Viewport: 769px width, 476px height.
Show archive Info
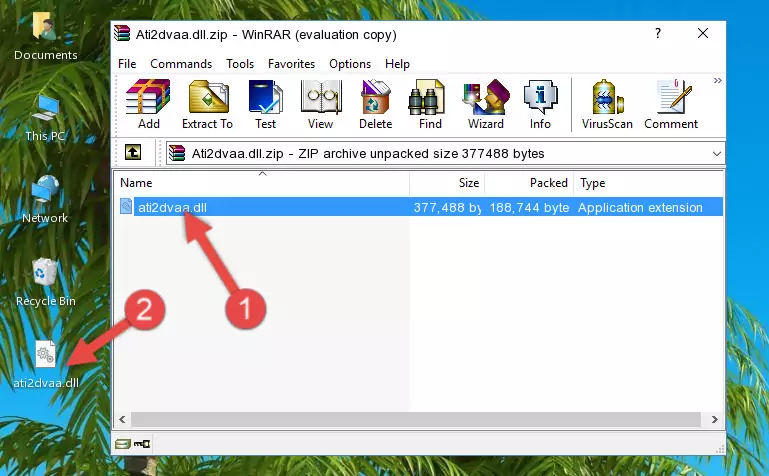540,104
